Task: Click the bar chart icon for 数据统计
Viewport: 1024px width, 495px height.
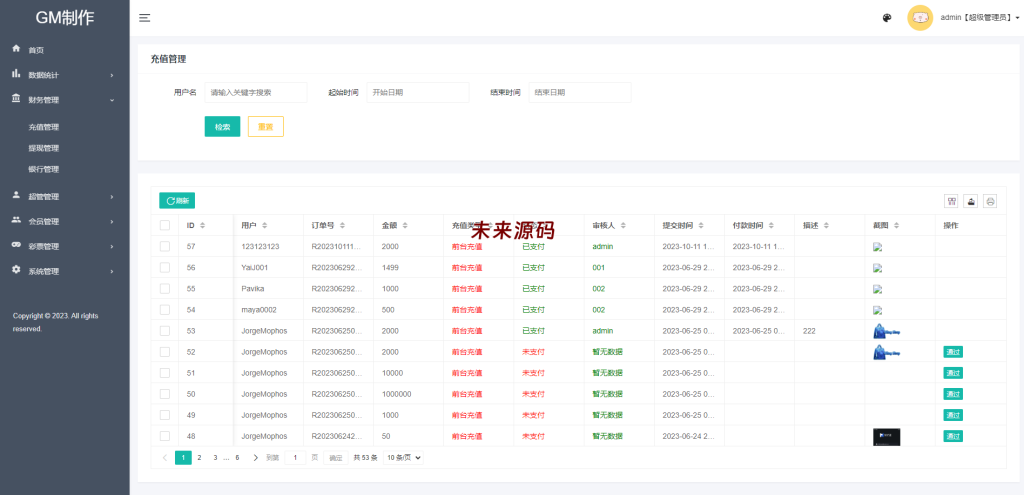Action: click(16, 74)
